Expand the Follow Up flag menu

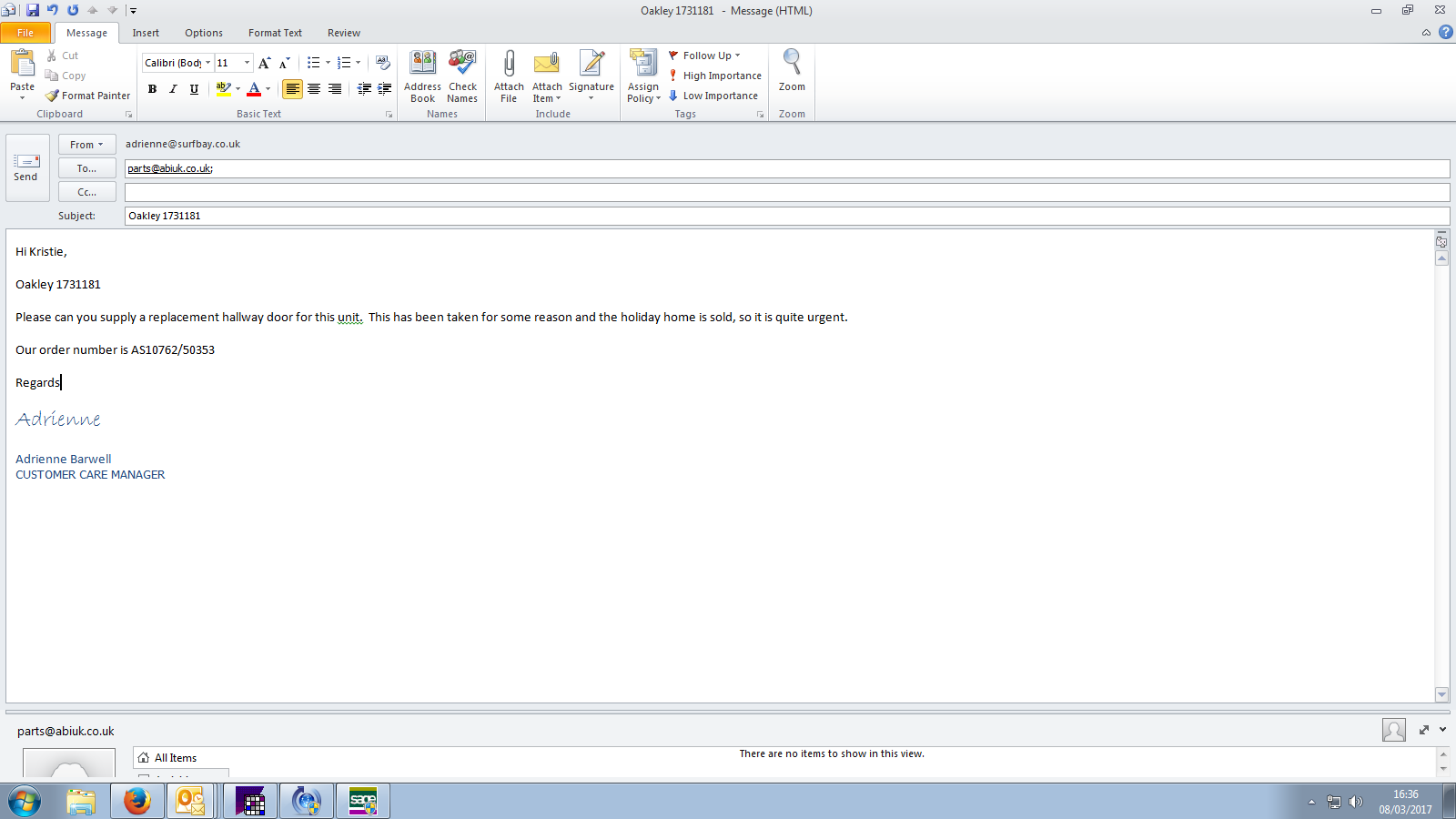705,56
